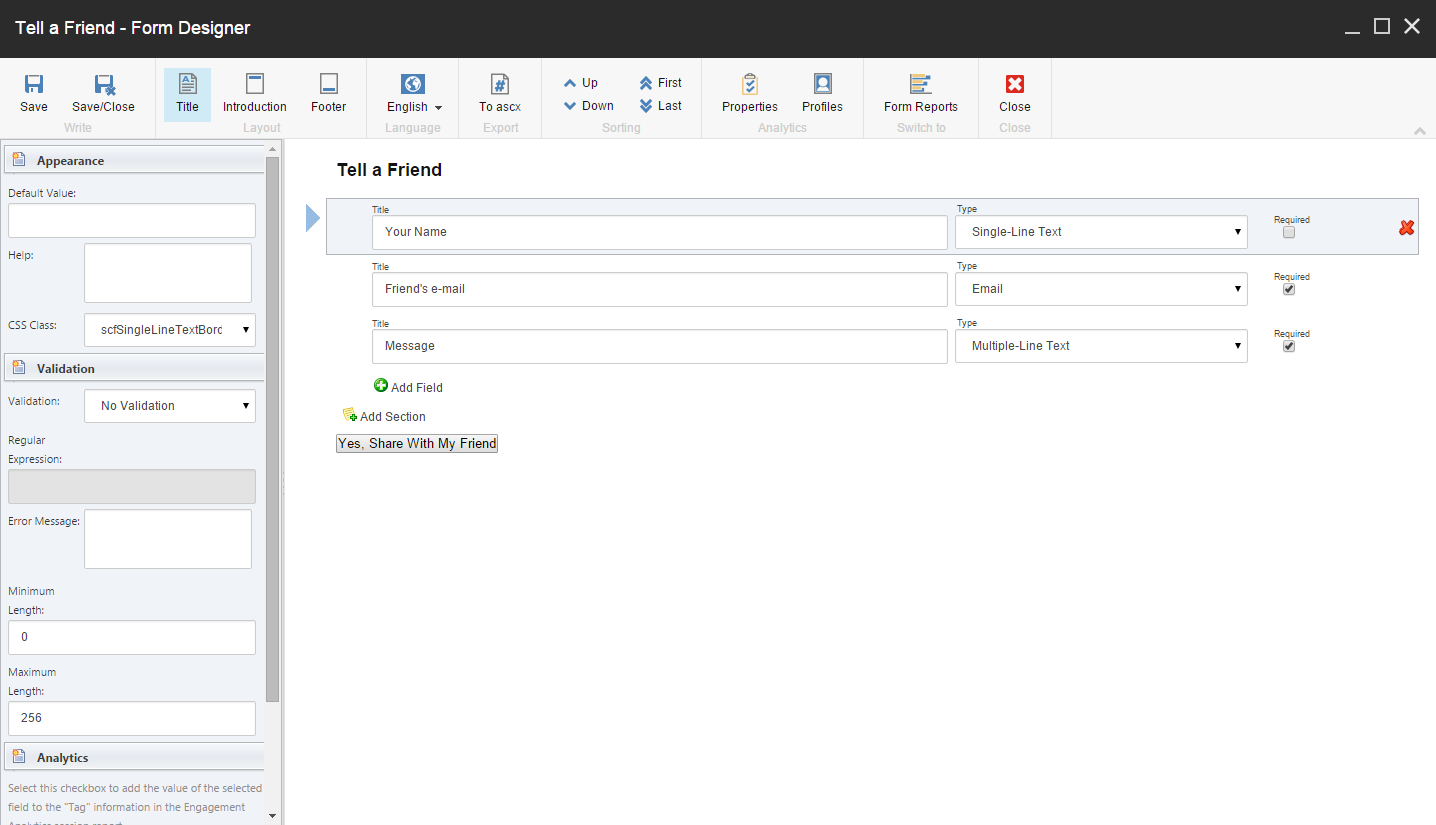Click the Help text area

click(168, 273)
